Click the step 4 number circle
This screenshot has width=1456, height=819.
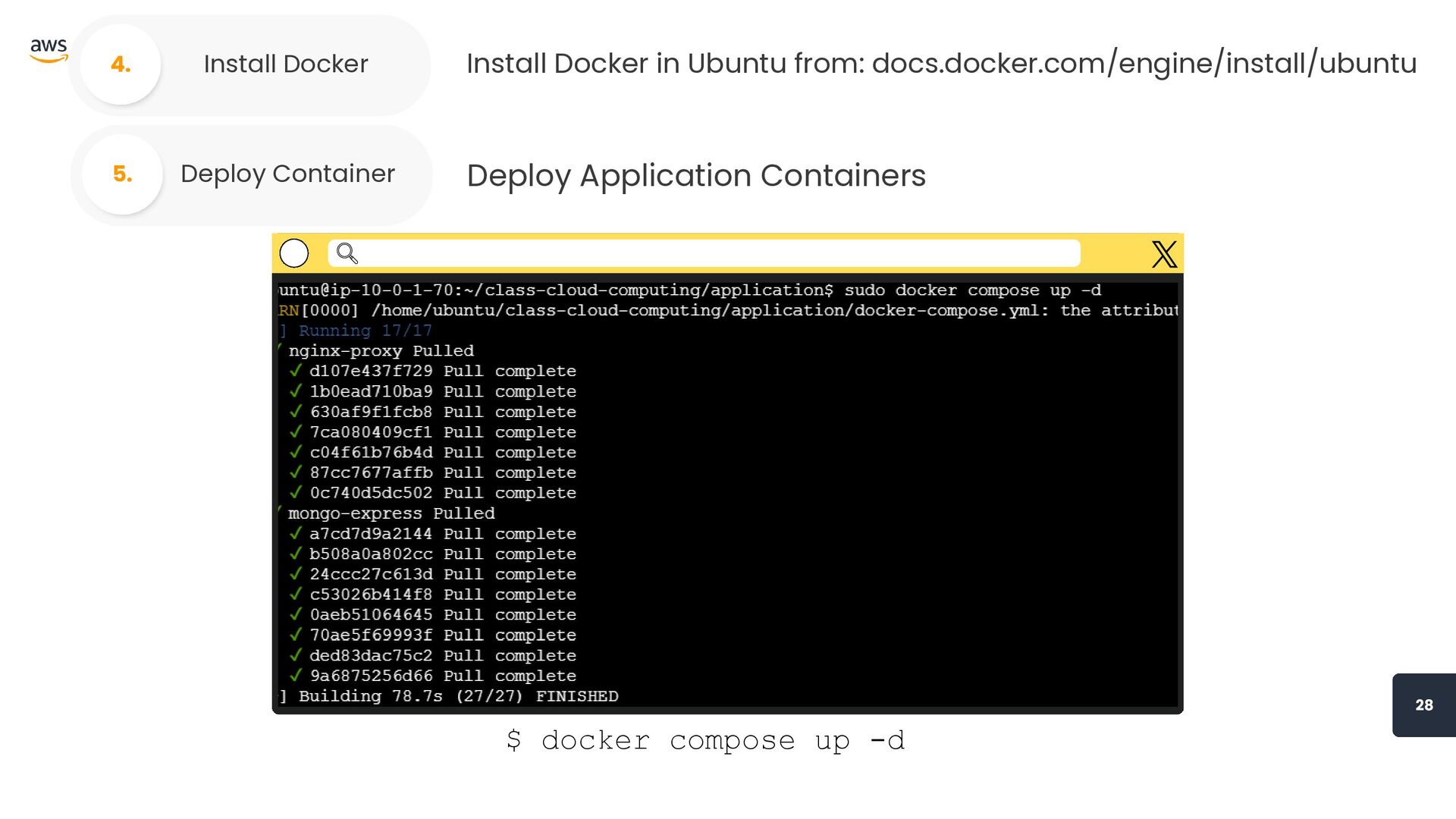click(x=121, y=64)
